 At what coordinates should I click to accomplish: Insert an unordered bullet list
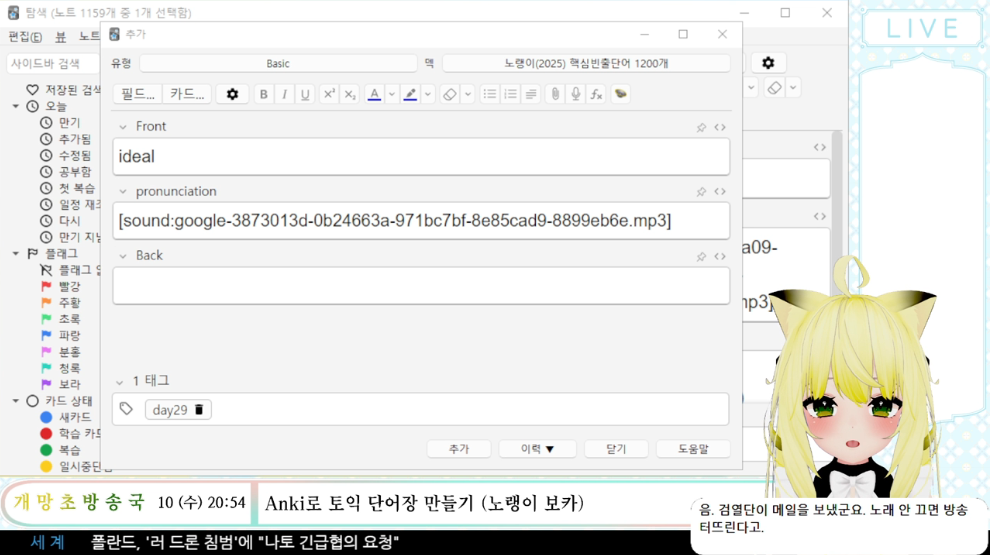click(x=489, y=94)
